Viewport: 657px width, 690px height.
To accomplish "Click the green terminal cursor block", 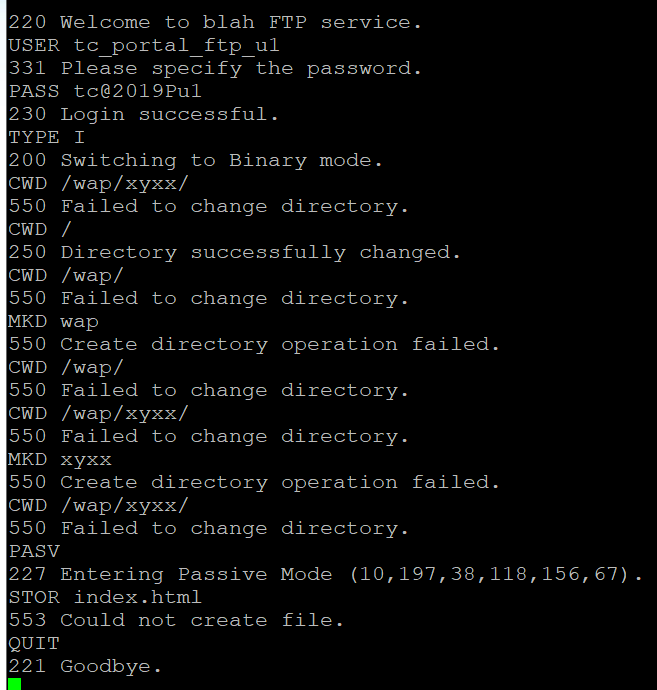I will pyautogui.click(x=14, y=684).
